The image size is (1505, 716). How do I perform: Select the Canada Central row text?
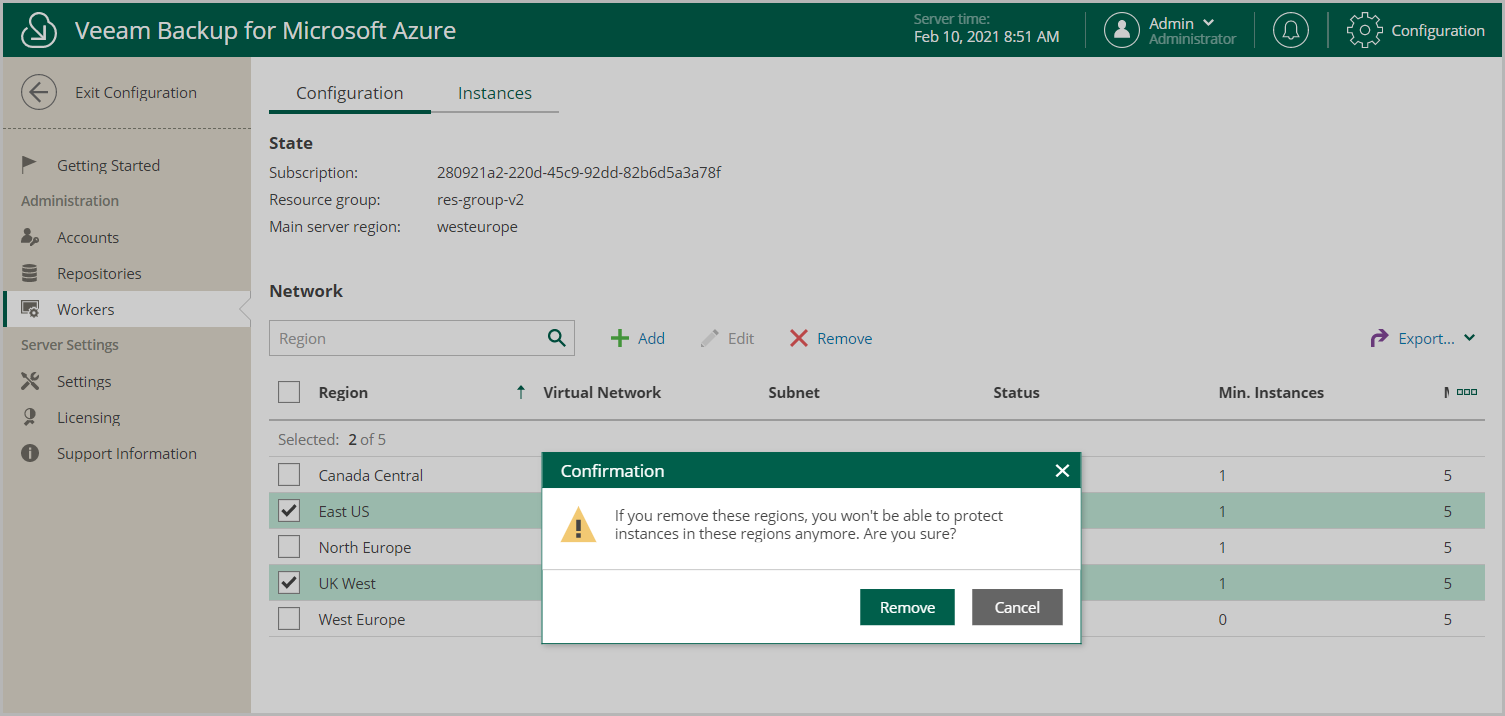point(371,475)
